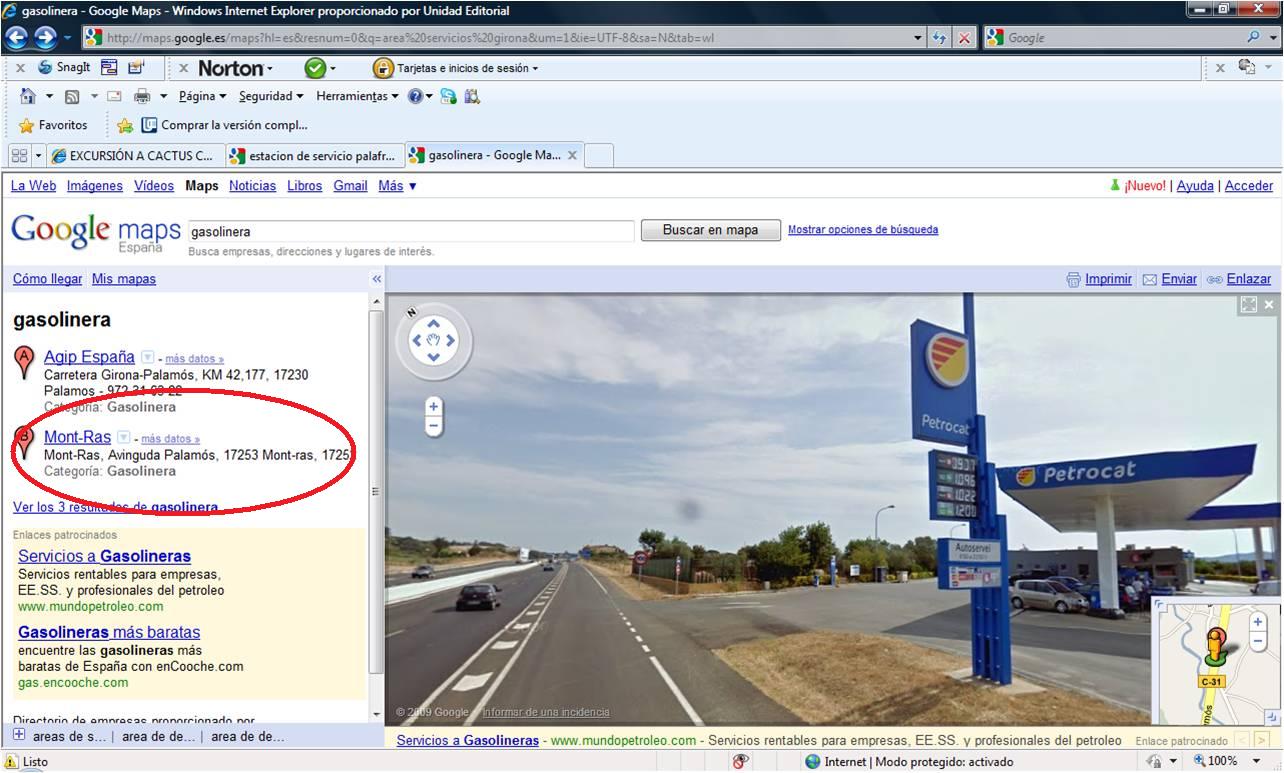Open the Seguridad menu
Viewport: 1284px width, 773px height.
[271, 96]
